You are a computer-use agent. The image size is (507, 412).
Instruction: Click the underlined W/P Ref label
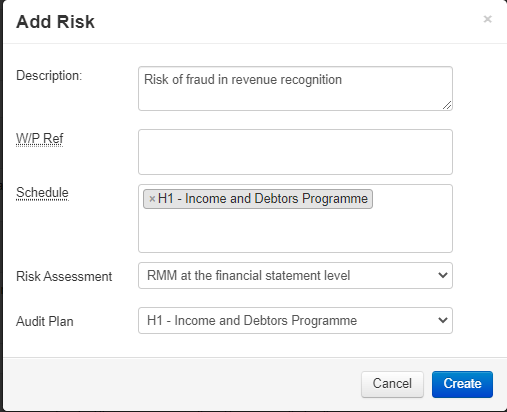click(40, 138)
